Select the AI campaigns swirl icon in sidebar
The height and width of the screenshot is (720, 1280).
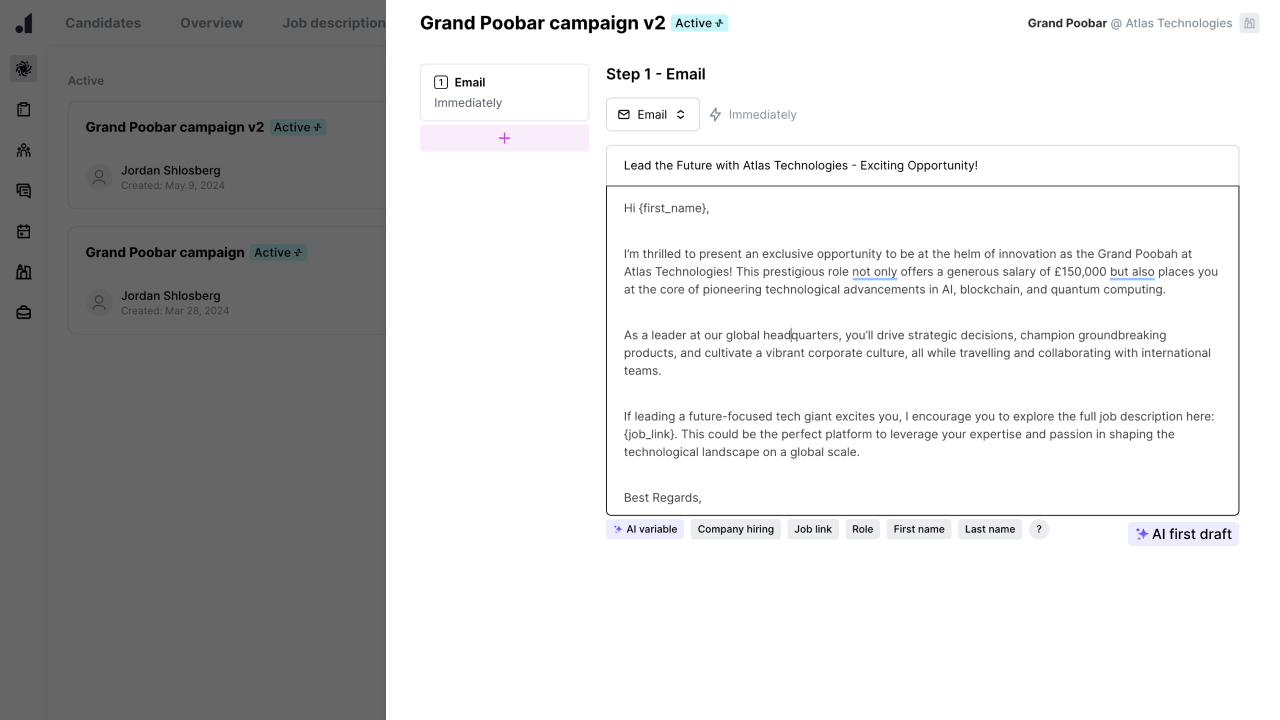(22, 68)
